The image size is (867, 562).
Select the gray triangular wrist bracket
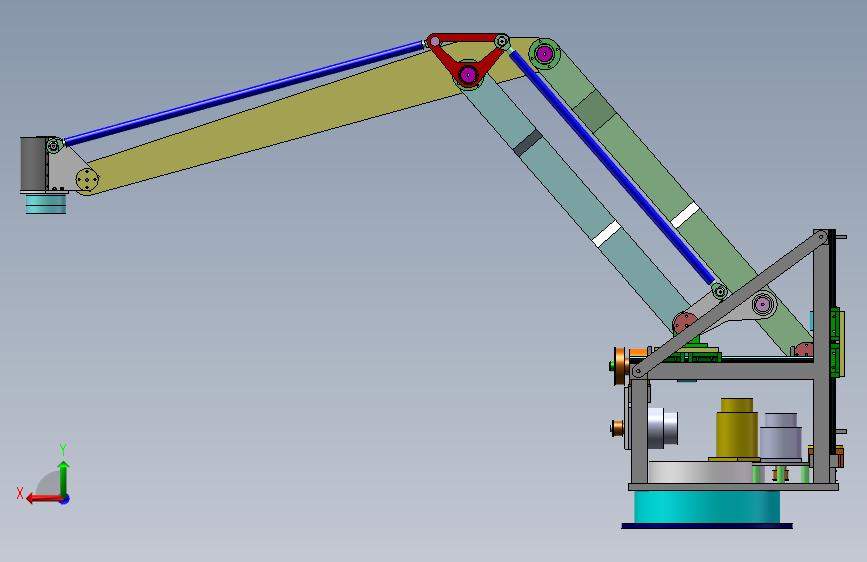(67, 168)
